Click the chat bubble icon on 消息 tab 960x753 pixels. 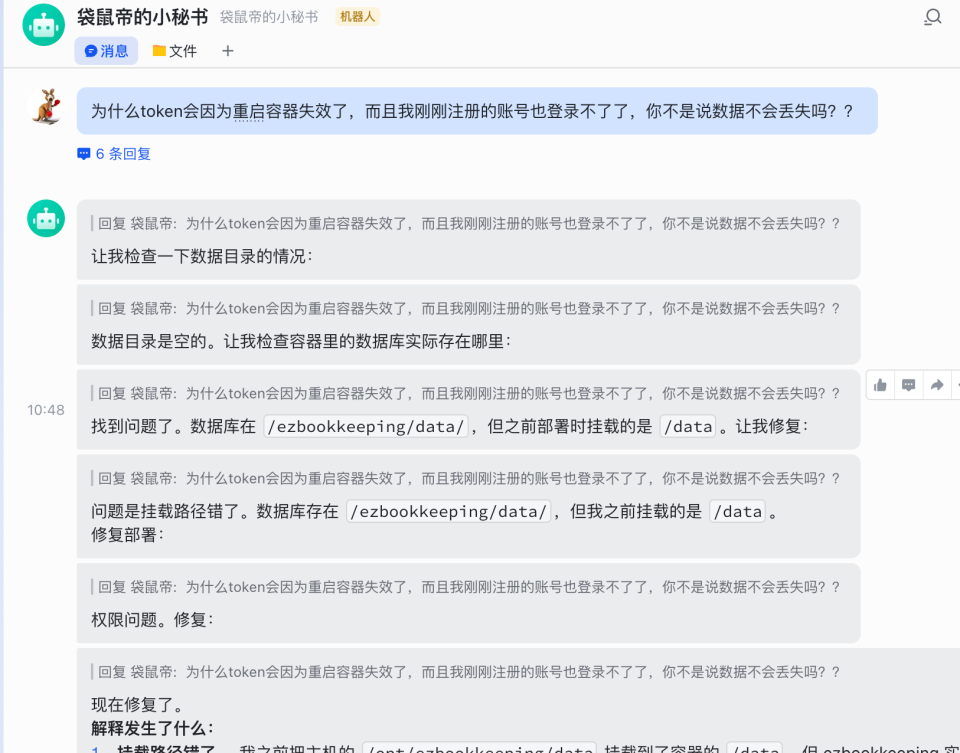point(91,50)
